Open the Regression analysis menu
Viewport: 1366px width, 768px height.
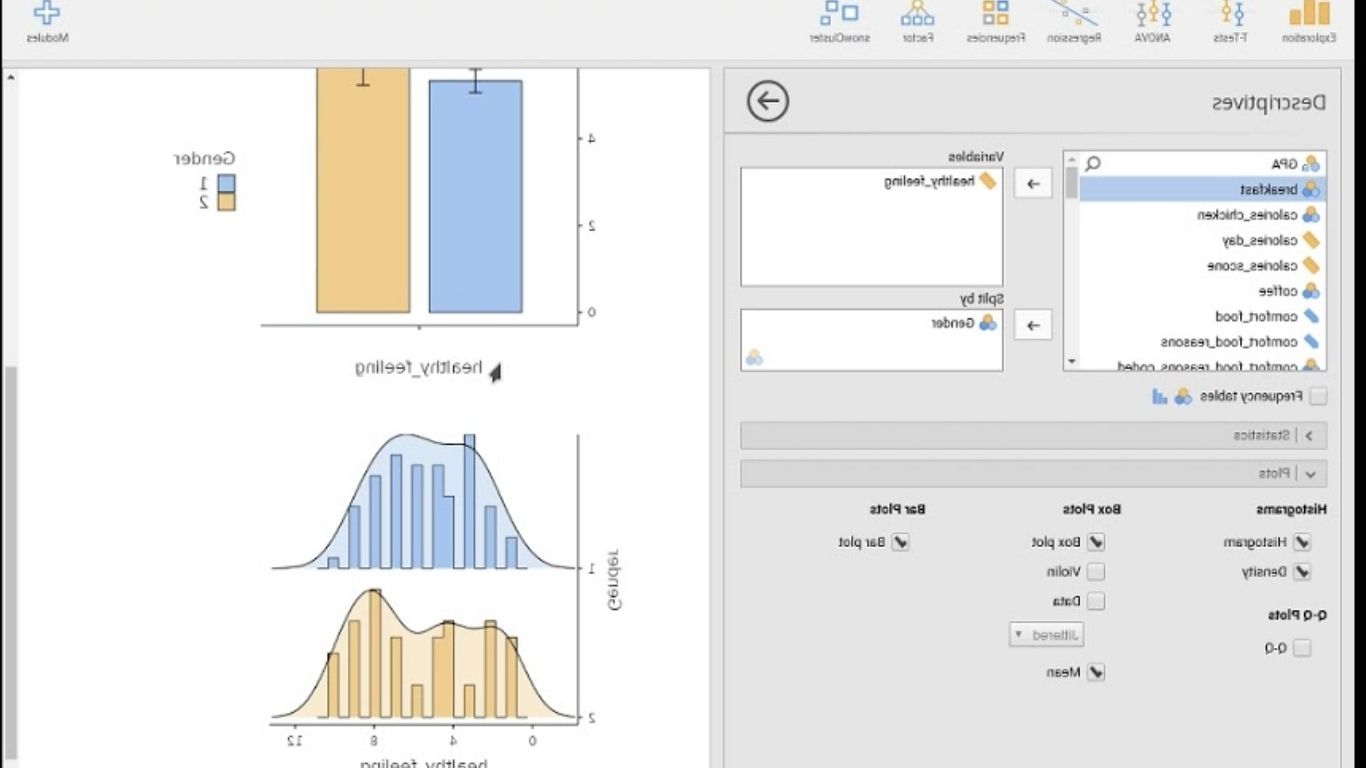coord(1074,22)
